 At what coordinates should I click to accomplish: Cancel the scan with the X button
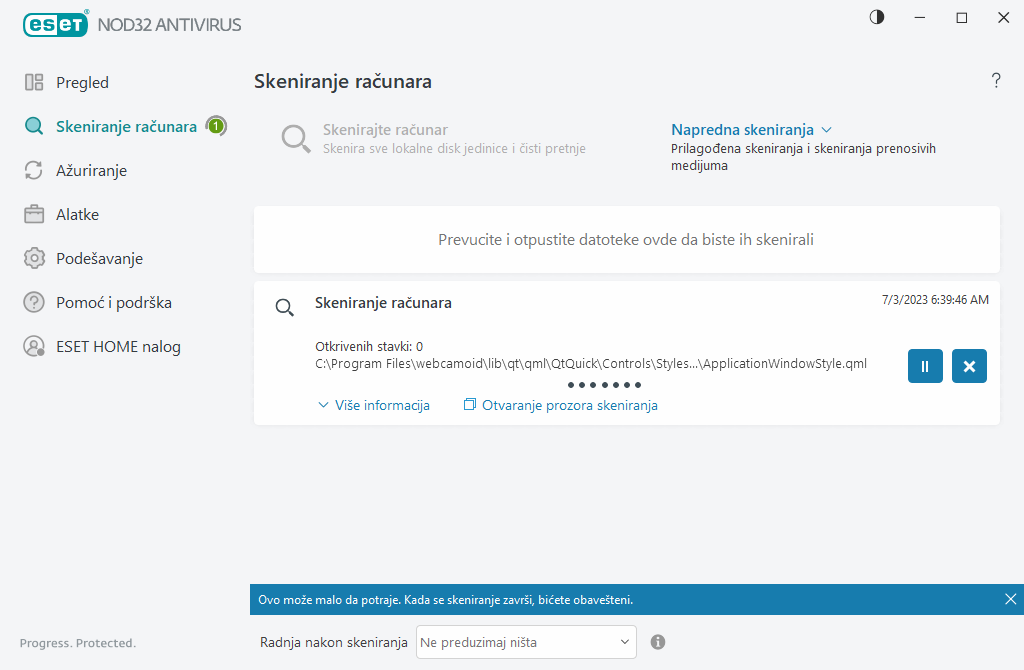click(969, 366)
